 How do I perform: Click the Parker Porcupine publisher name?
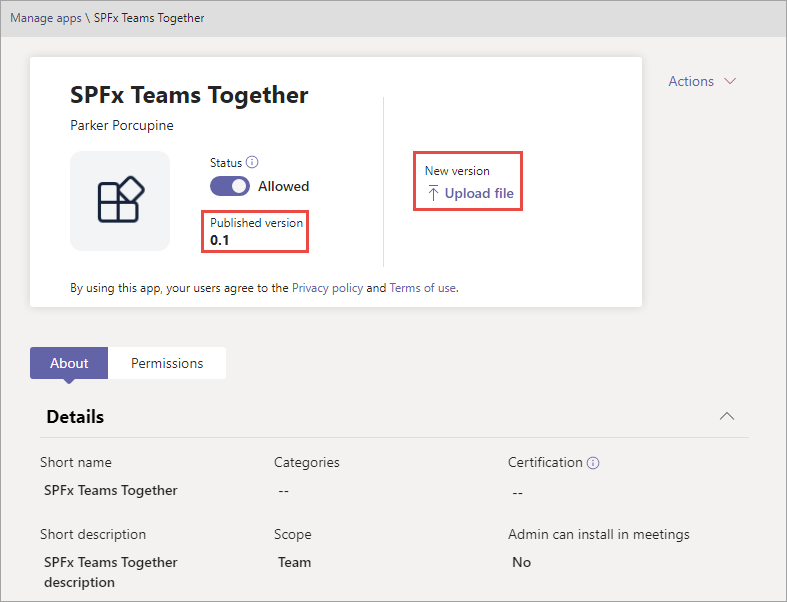[122, 126]
